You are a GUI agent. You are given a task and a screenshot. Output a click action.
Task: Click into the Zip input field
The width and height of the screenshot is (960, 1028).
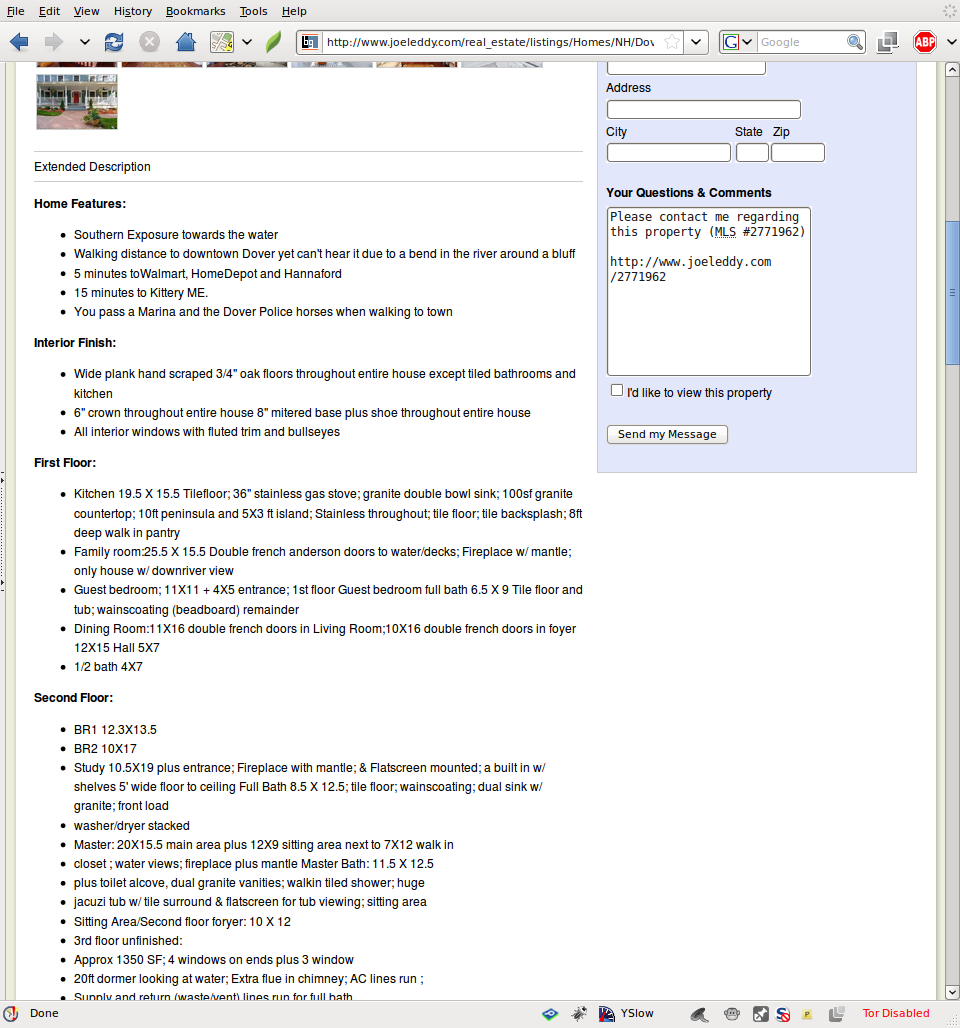click(797, 153)
